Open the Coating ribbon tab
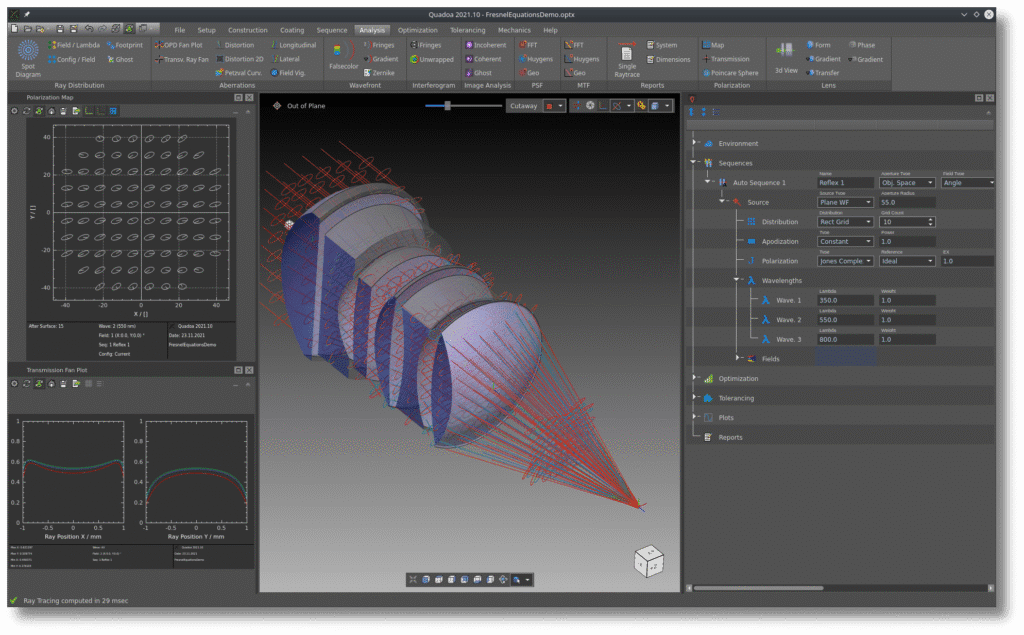1024x635 pixels. pyautogui.click(x=292, y=30)
